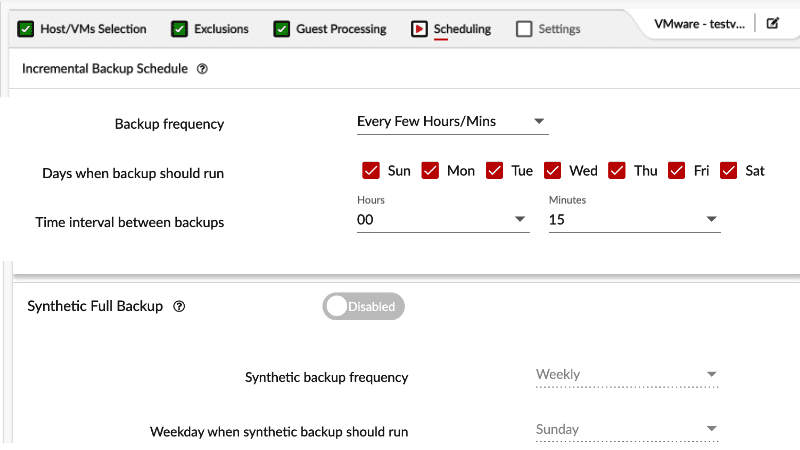Open the Minutes interval dropdown
This screenshot has height=450, width=800.
pos(635,220)
